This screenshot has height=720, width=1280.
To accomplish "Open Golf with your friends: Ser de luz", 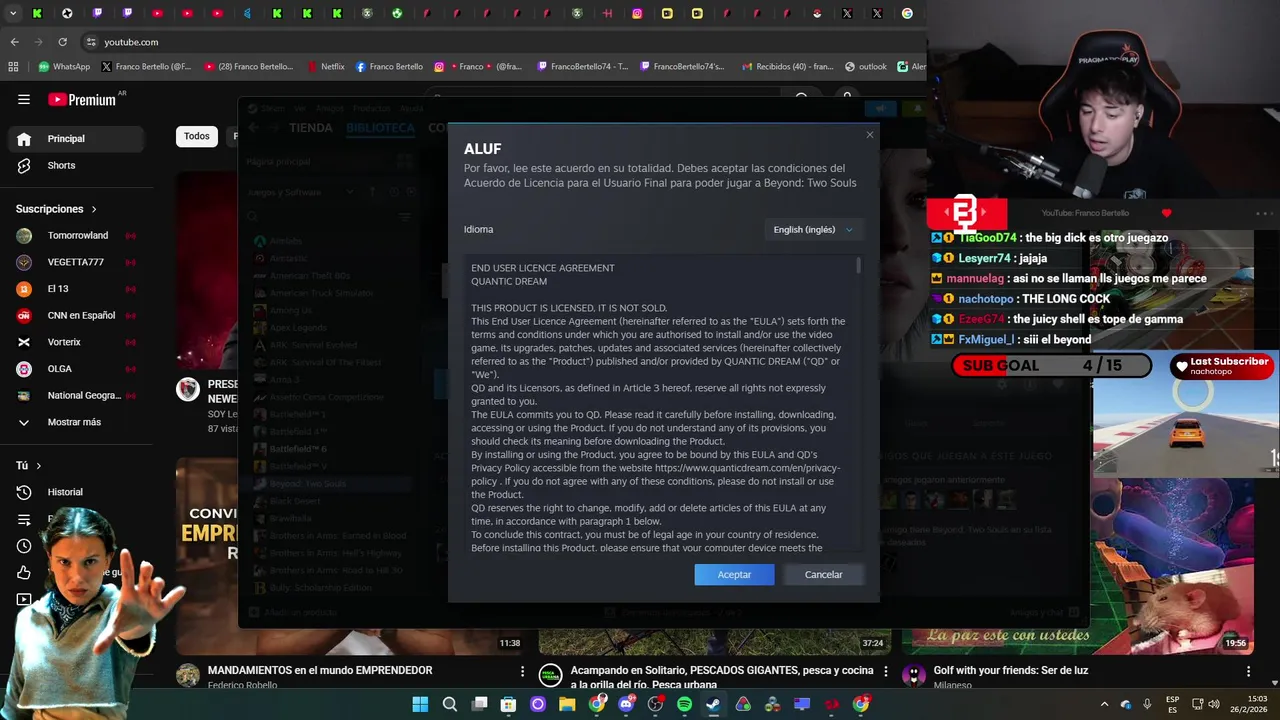I will [1011, 670].
